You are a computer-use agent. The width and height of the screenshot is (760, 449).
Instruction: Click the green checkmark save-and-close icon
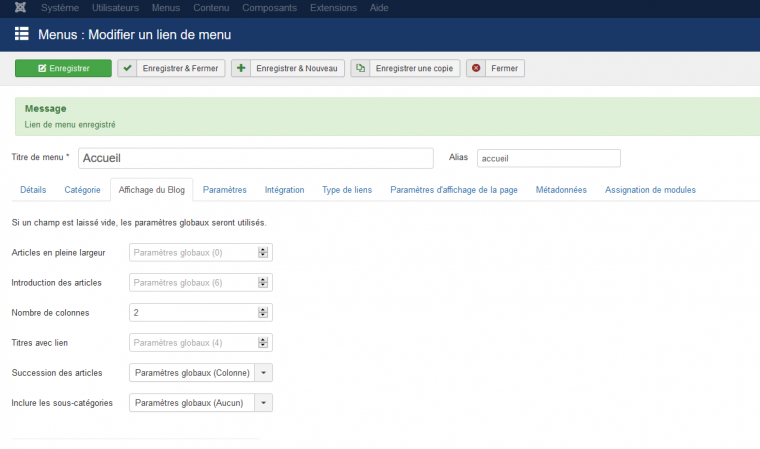click(127, 68)
